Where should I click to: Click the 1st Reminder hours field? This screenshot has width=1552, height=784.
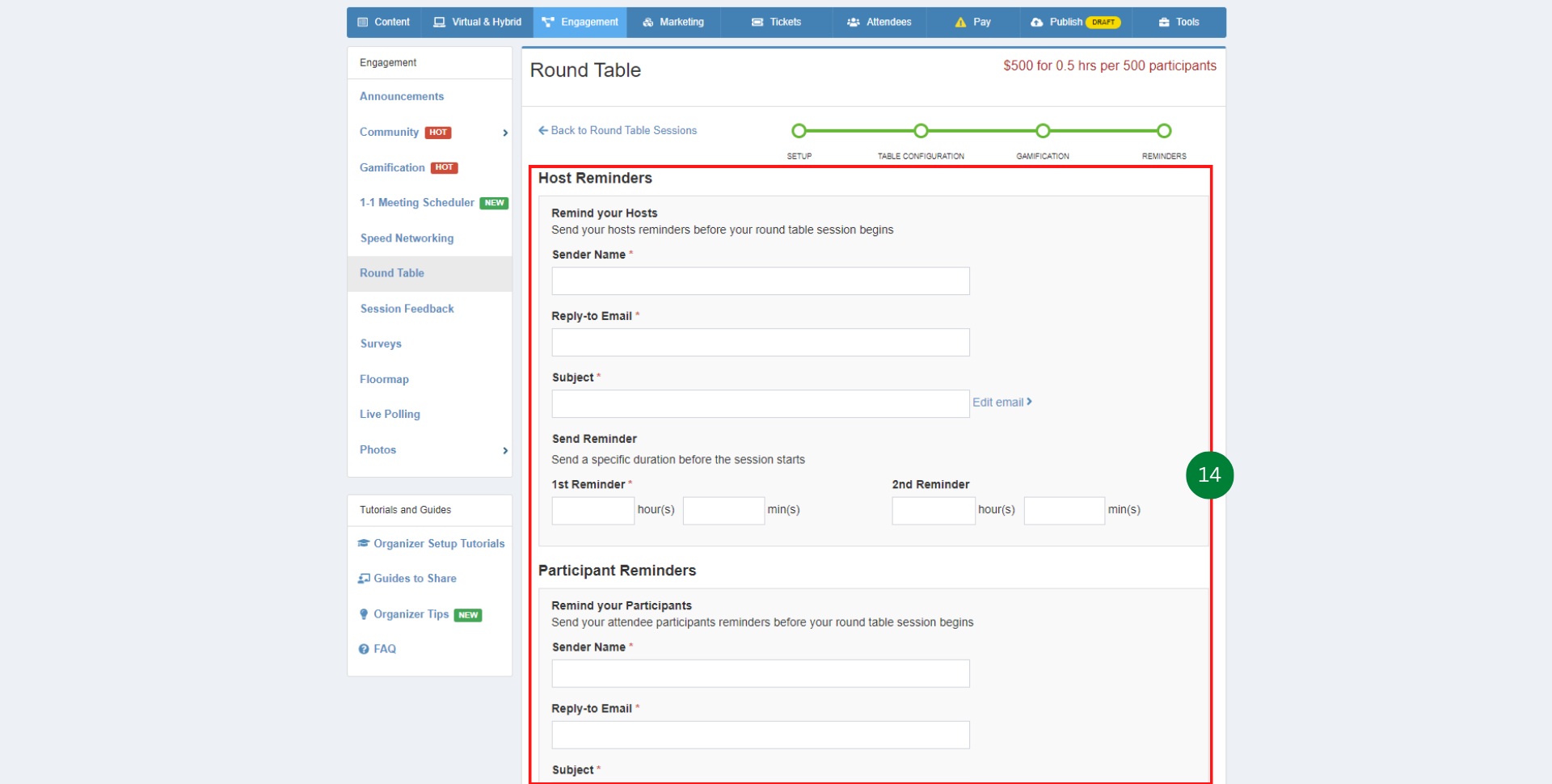(x=593, y=511)
